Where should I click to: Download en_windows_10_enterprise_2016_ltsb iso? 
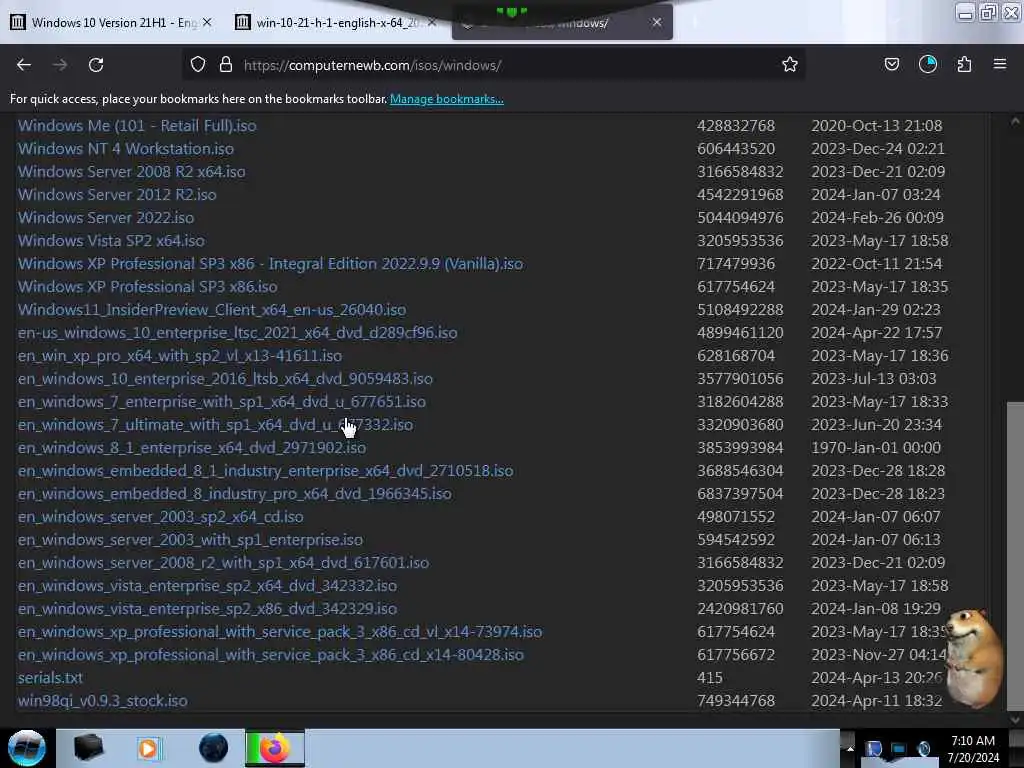[225, 379]
